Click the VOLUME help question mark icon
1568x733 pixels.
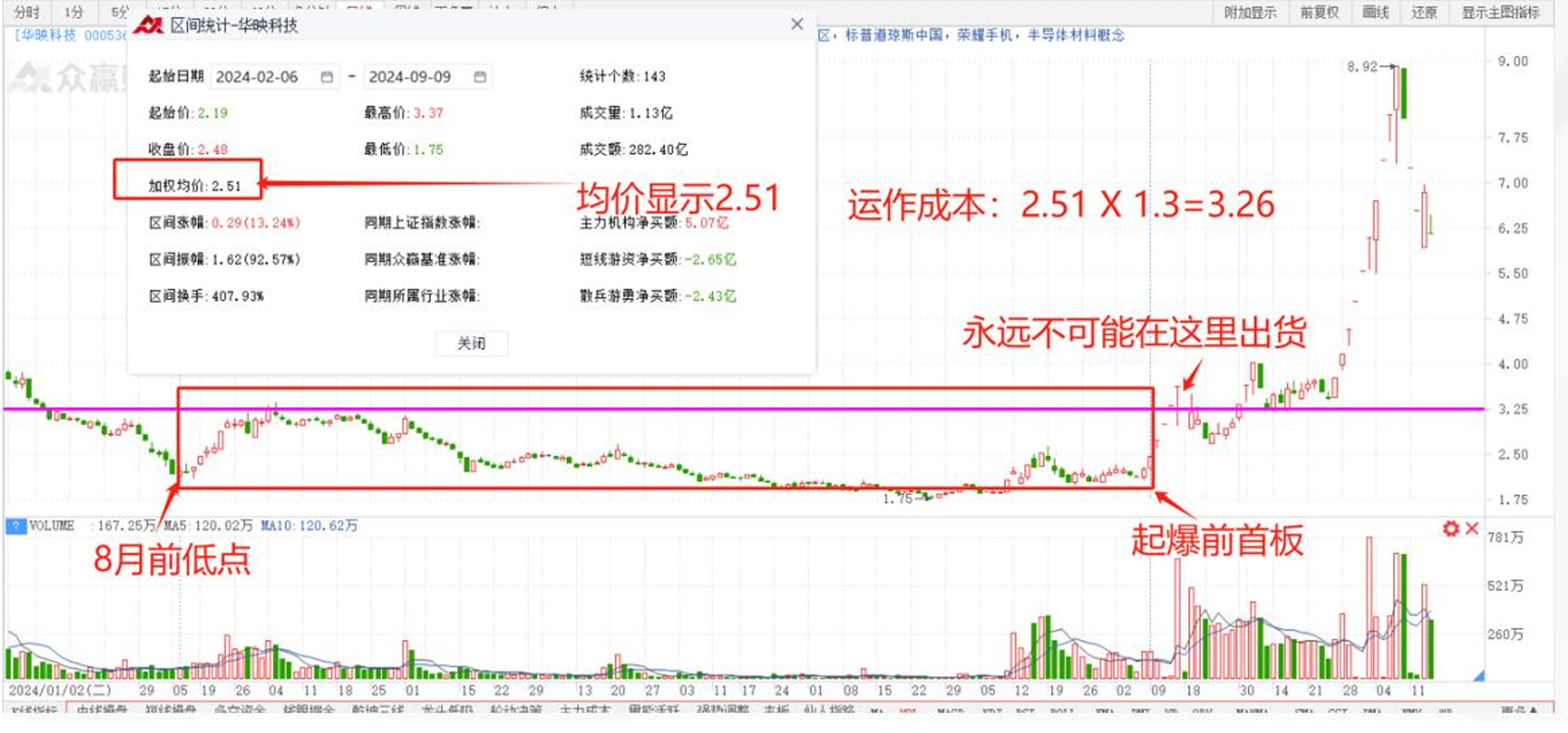(16, 526)
